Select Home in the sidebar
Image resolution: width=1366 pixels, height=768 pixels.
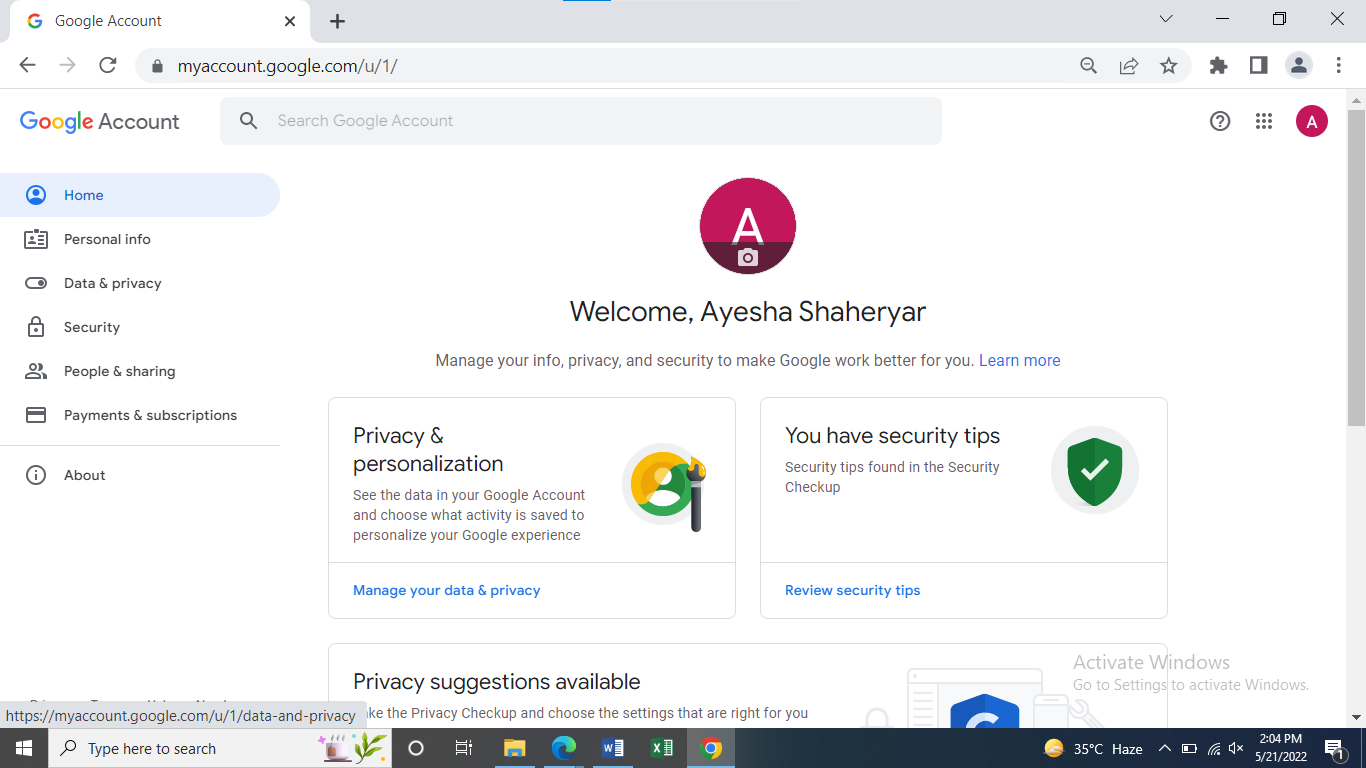click(140, 195)
